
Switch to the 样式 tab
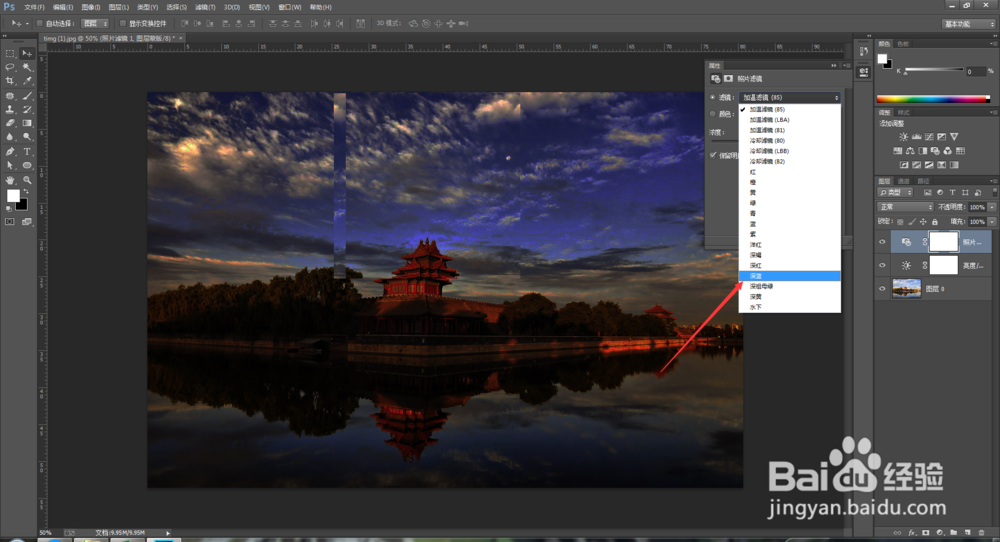tap(904, 112)
